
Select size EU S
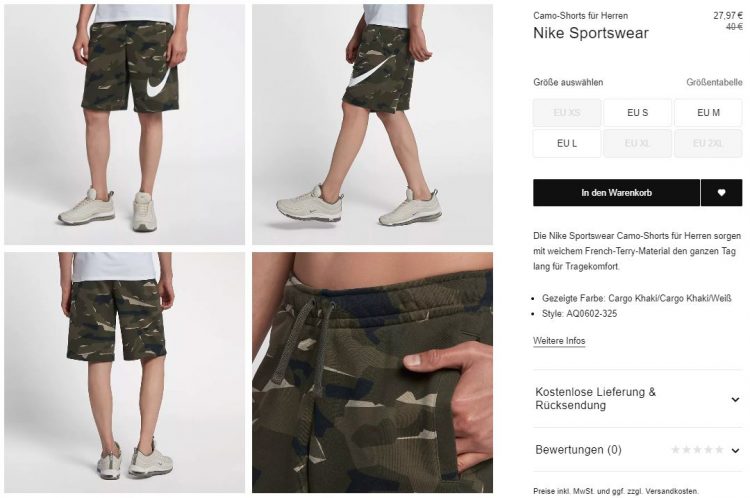tap(638, 113)
